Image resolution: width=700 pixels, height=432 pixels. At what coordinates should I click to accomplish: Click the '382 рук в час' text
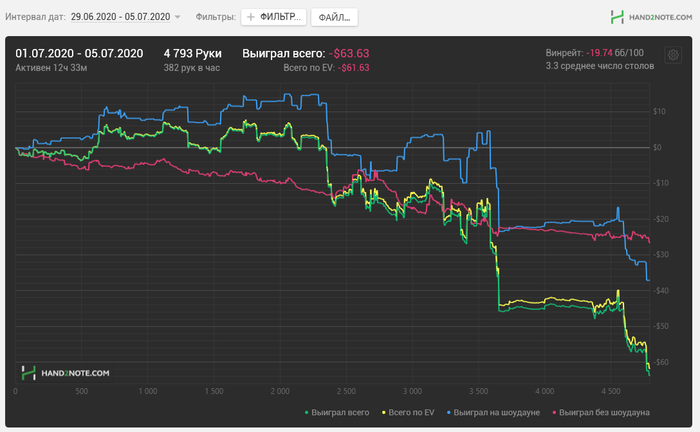point(192,68)
